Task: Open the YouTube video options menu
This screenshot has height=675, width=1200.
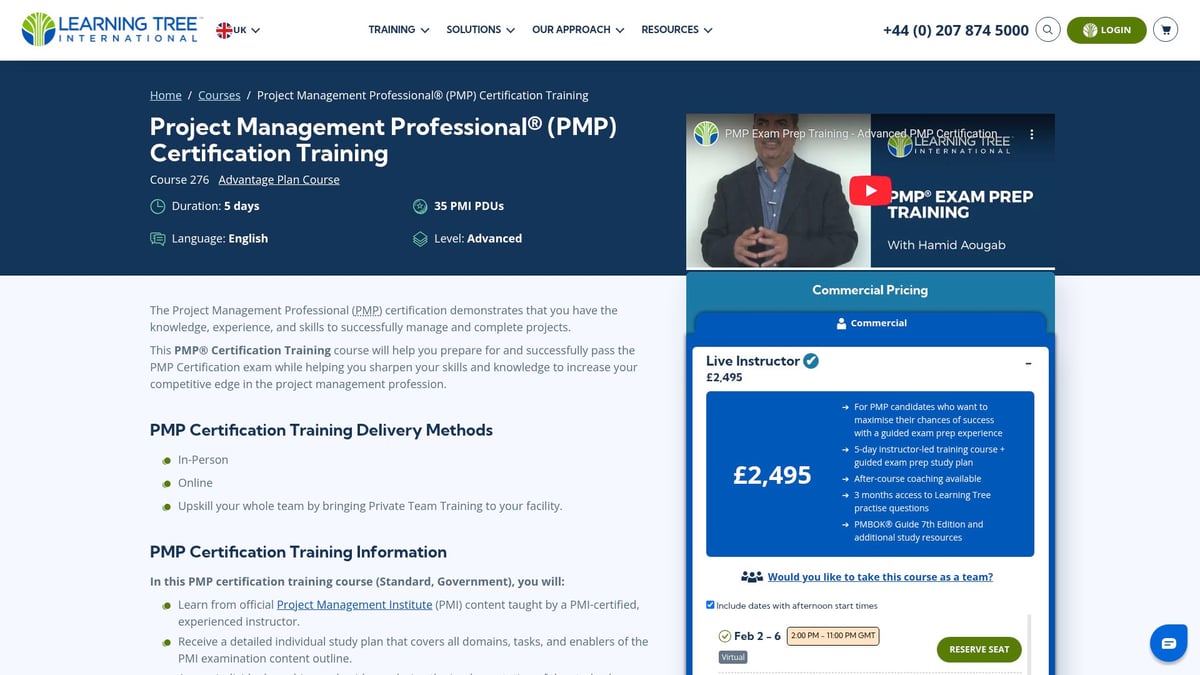Action: [x=1033, y=134]
